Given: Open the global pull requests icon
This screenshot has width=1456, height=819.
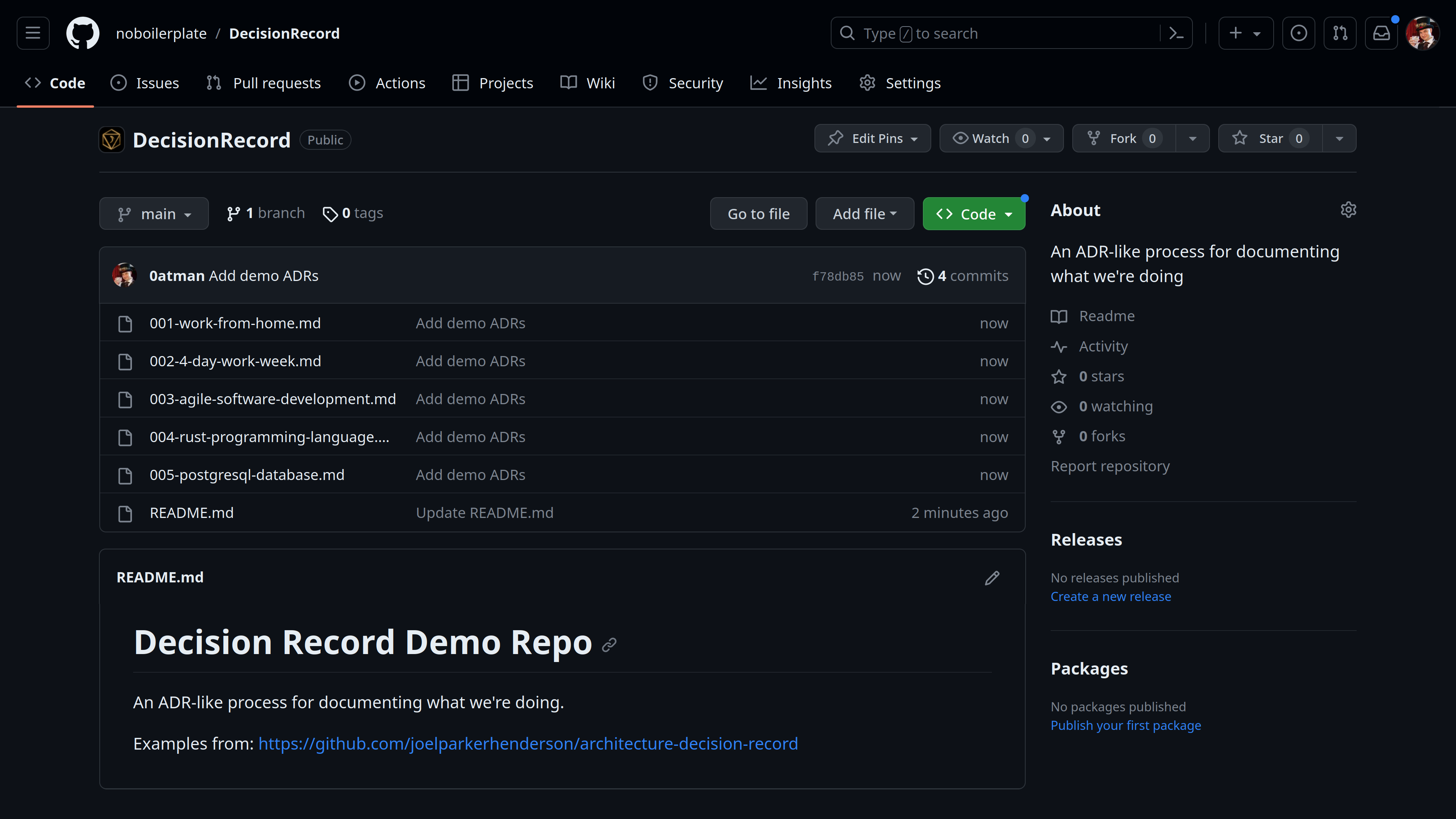Looking at the screenshot, I should coord(1340,33).
